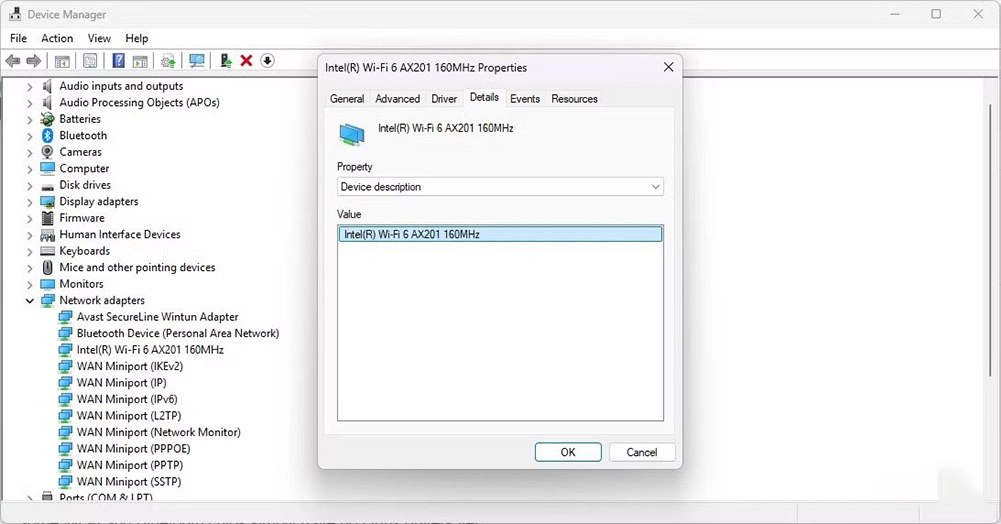
Task: Expand the Audio inputs and outputs node
Action: 30,87
